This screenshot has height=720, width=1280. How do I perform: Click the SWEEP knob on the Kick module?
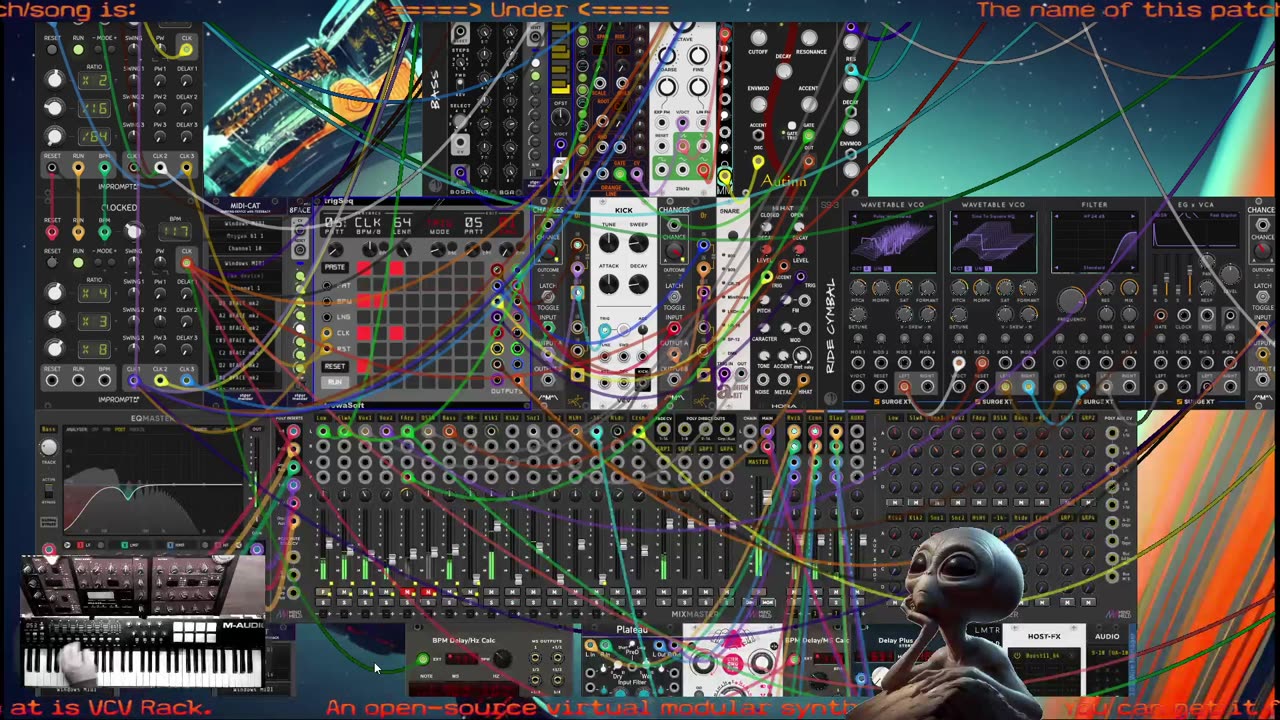pyautogui.click(x=639, y=242)
